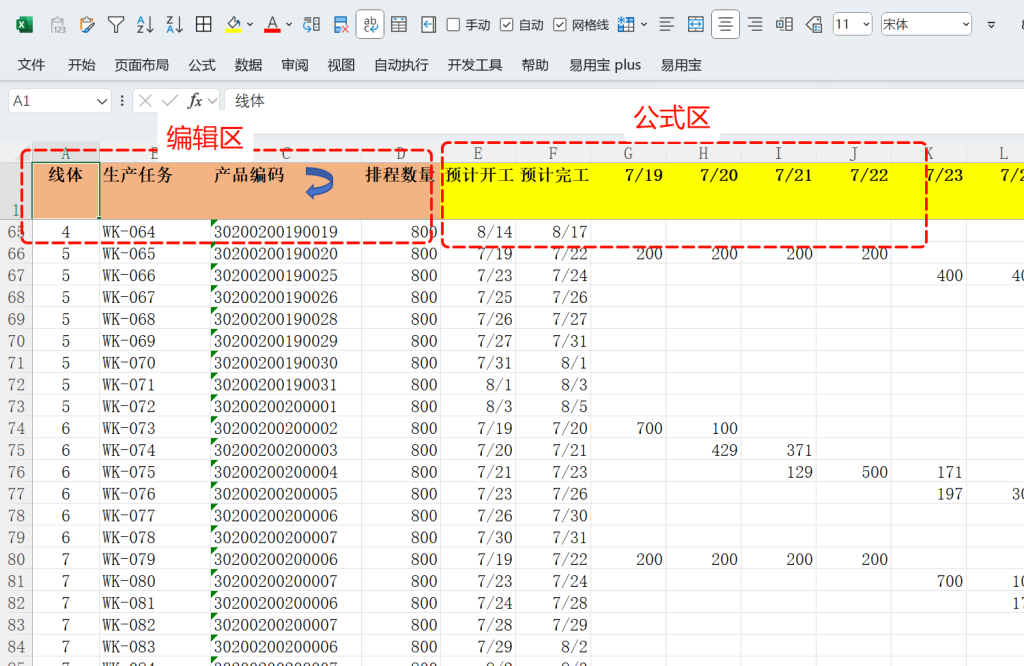The width and height of the screenshot is (1024, 666).
Task: Select column G header
Action: coord(628,153)
